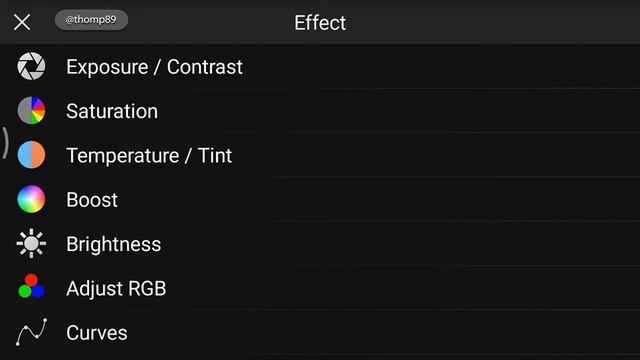Click the Effect title heading
This screenshot has height=360, width=640.
coord(320,22)
